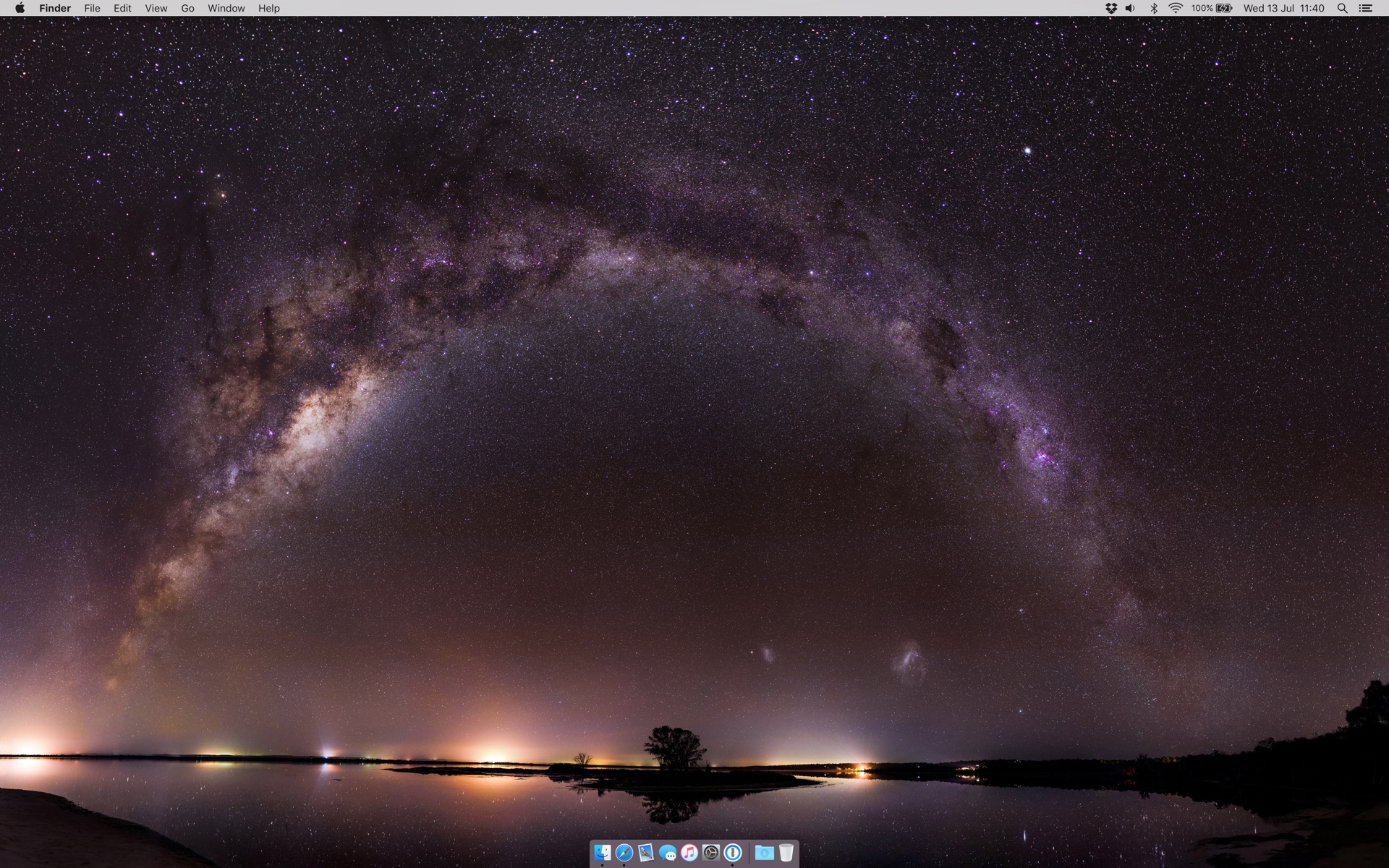Screen dimensions: 1389x868
Task: Click the Dropbox menu bar icon
Action: click(1111, 8)
